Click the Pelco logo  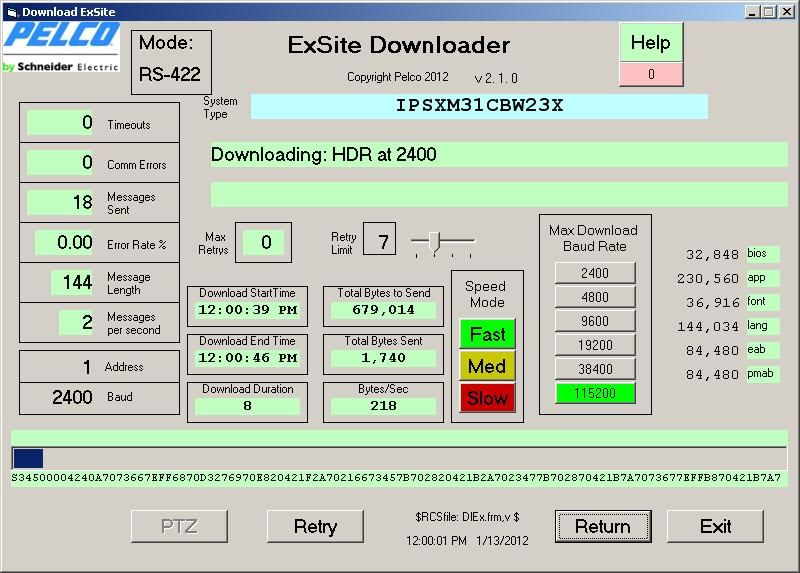pyautogui.click(x=61, y=47)
